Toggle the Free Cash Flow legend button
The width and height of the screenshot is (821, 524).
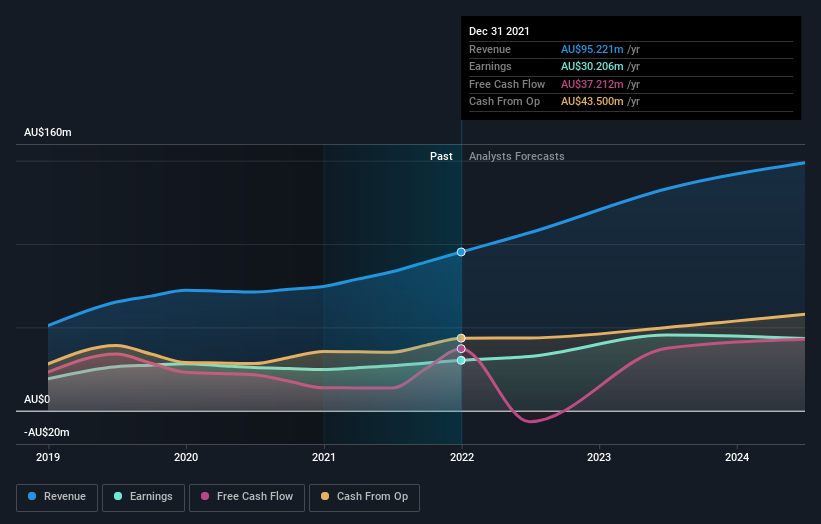[x=247, y=497]
